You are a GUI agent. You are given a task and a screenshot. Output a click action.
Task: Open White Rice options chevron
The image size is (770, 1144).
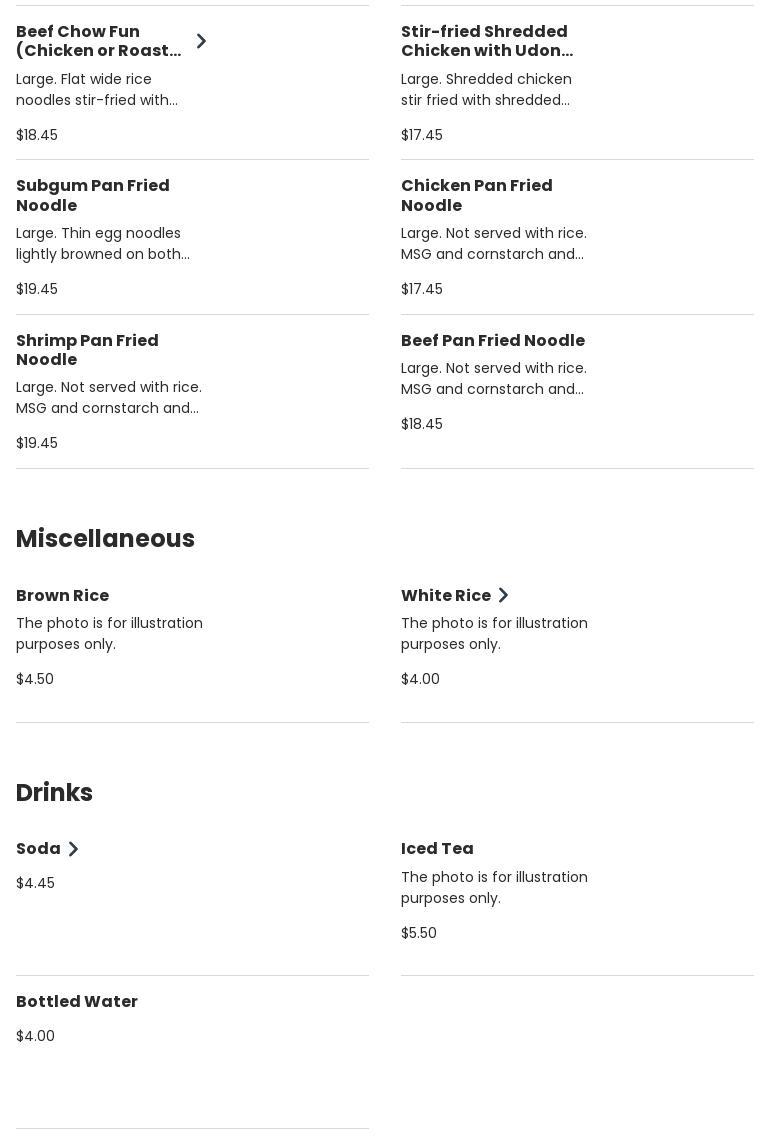[x=503, y=596]
